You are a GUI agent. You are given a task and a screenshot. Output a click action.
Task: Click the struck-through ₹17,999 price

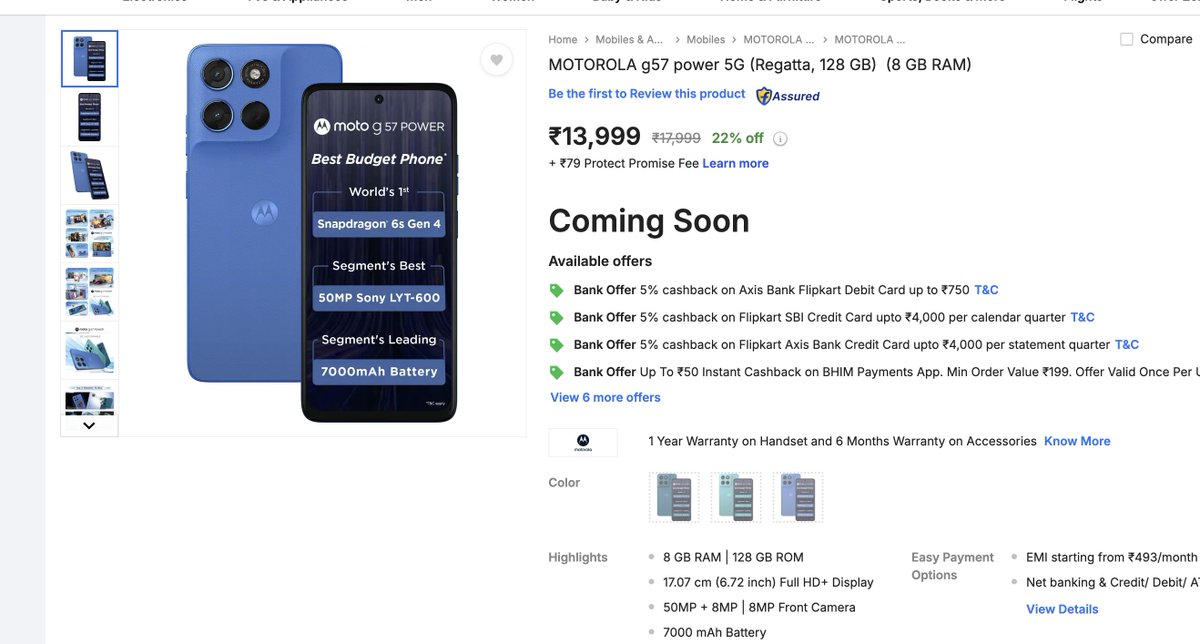point(676,139)
